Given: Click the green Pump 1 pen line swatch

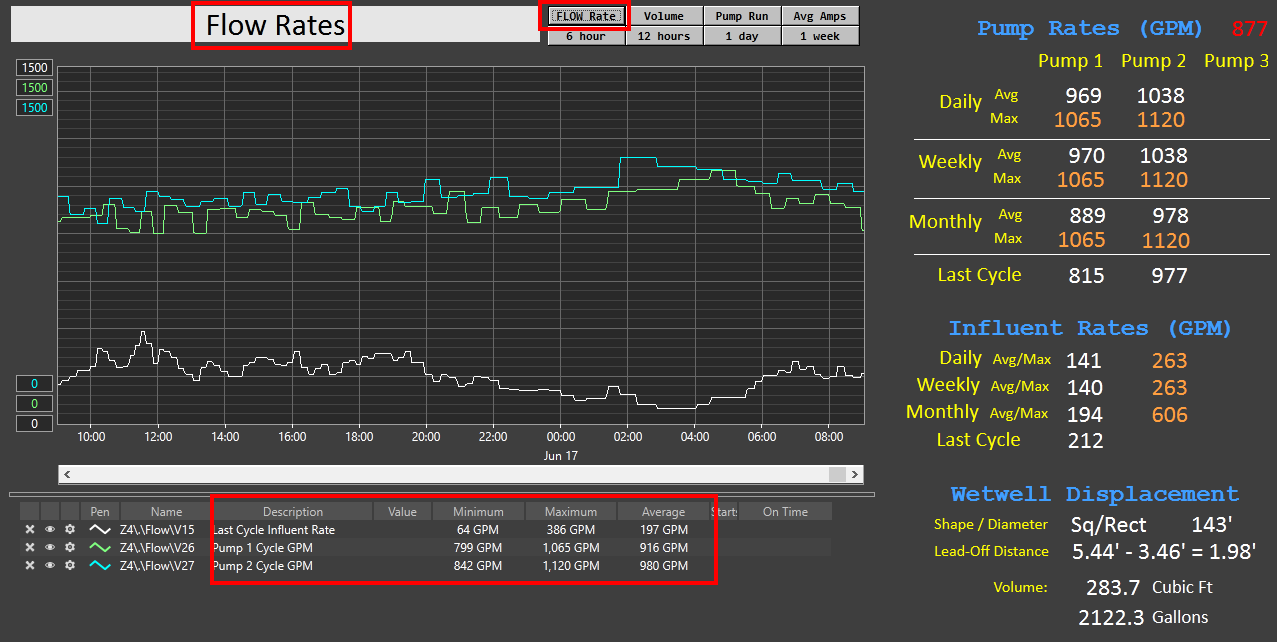Looking at the screenshot, I should pos(100,548).
